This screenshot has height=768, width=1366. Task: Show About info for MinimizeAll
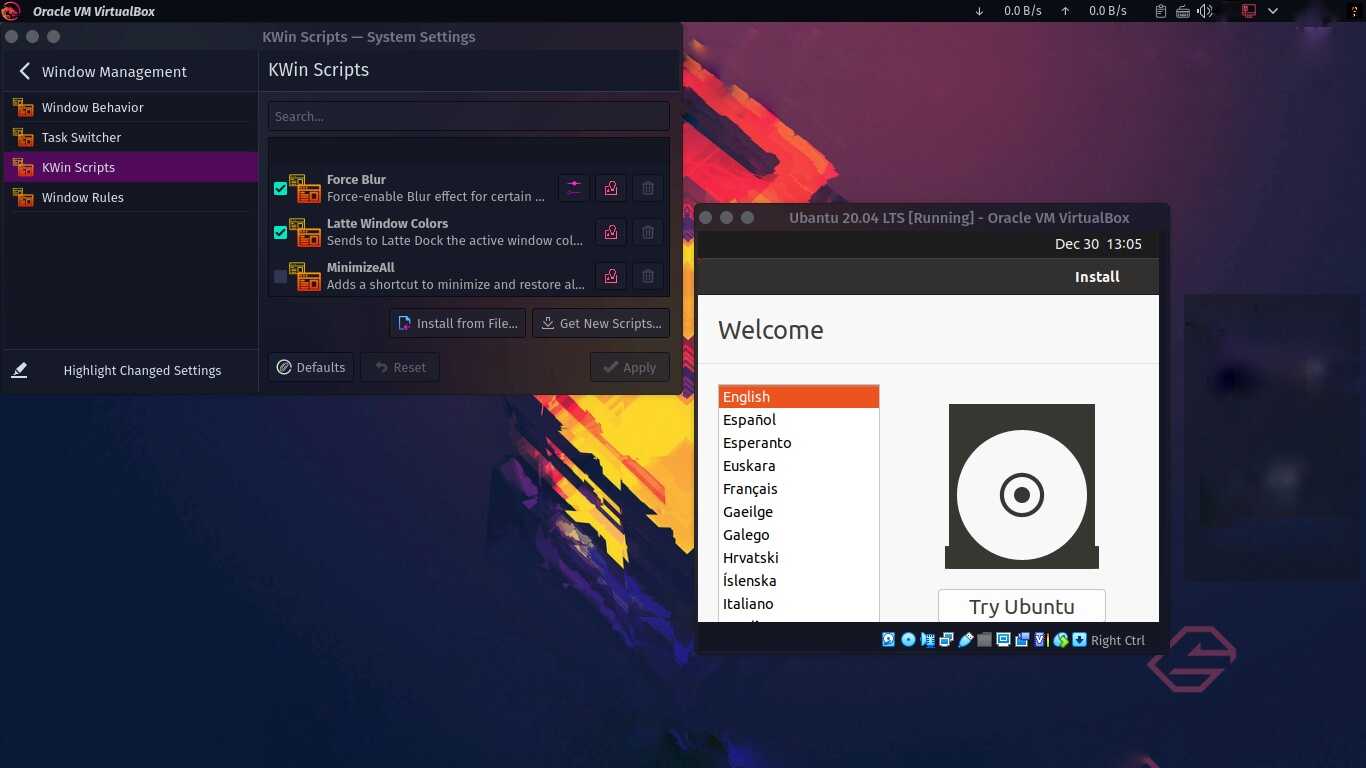(x=611, y=276)
